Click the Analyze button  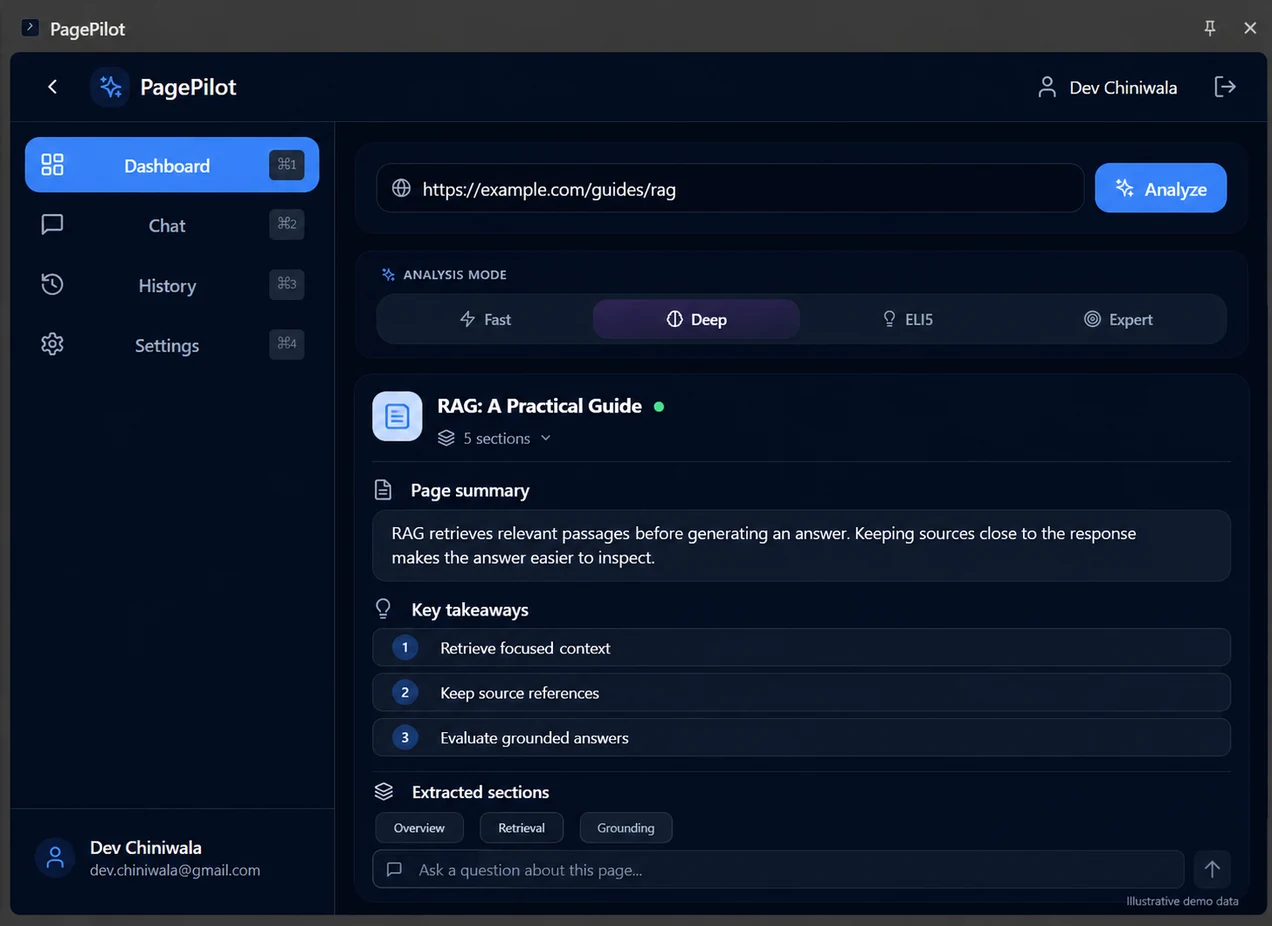coord(1160,188)
